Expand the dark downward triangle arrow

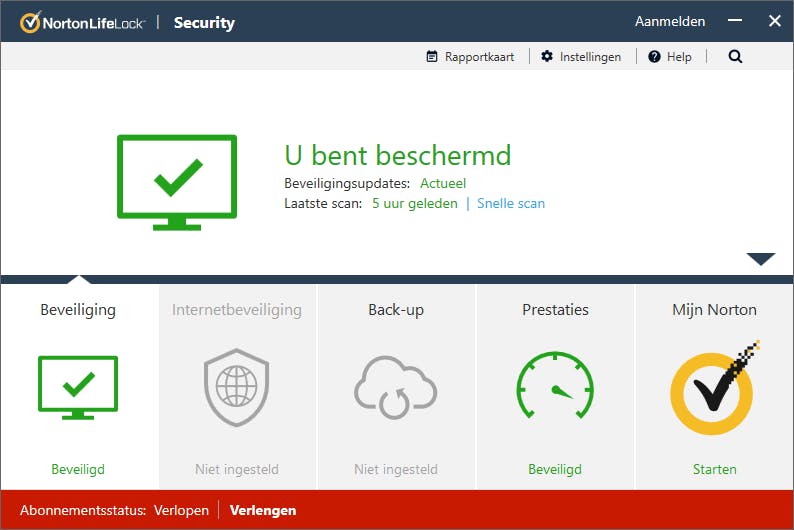click(760, 259)
